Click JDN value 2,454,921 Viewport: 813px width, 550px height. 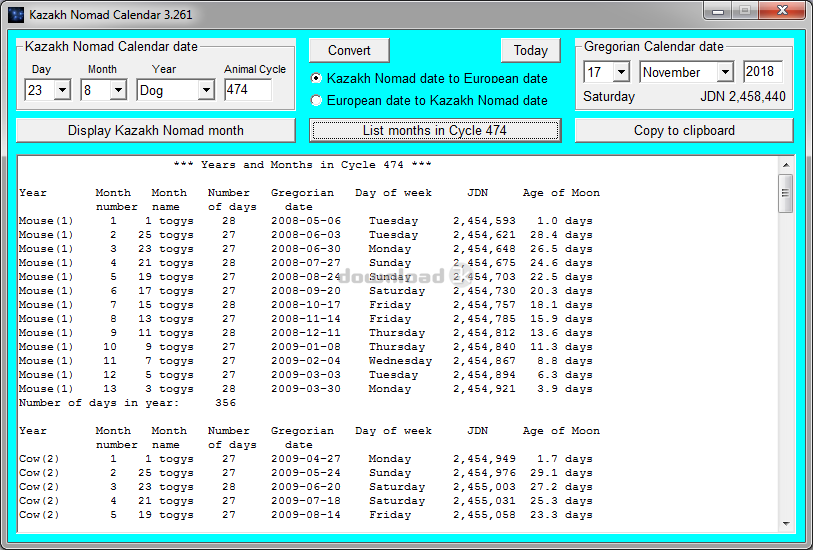point(484,389)
